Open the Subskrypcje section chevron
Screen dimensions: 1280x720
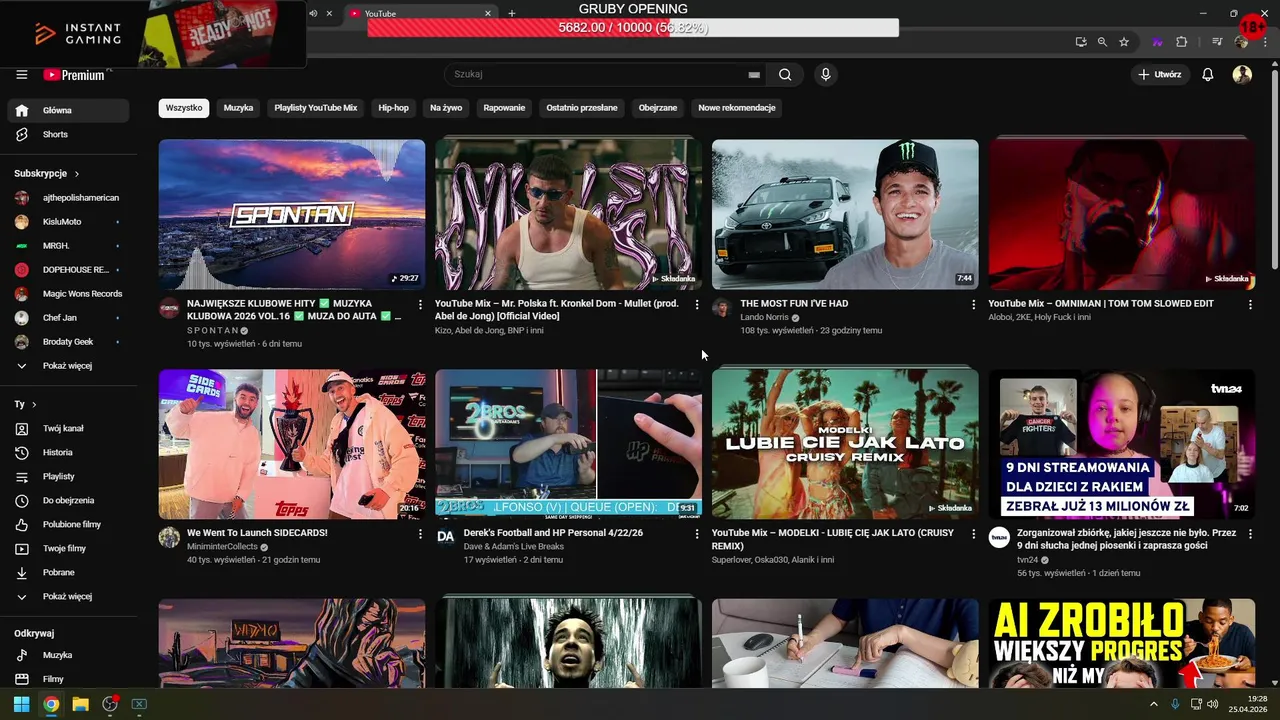pyautogui.click(x=76, y=173)
